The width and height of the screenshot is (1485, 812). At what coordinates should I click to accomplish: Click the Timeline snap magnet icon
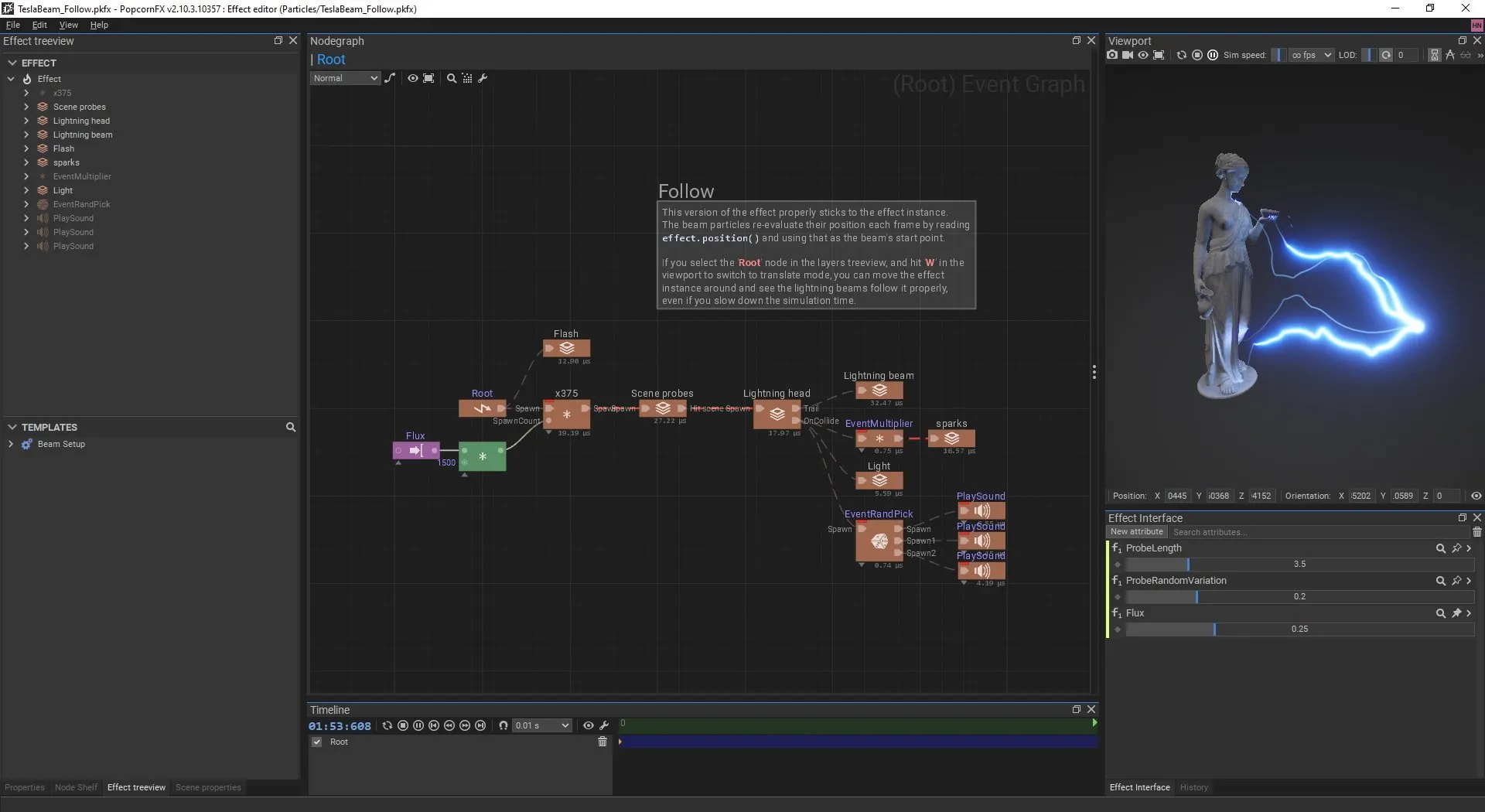point(504,725)
